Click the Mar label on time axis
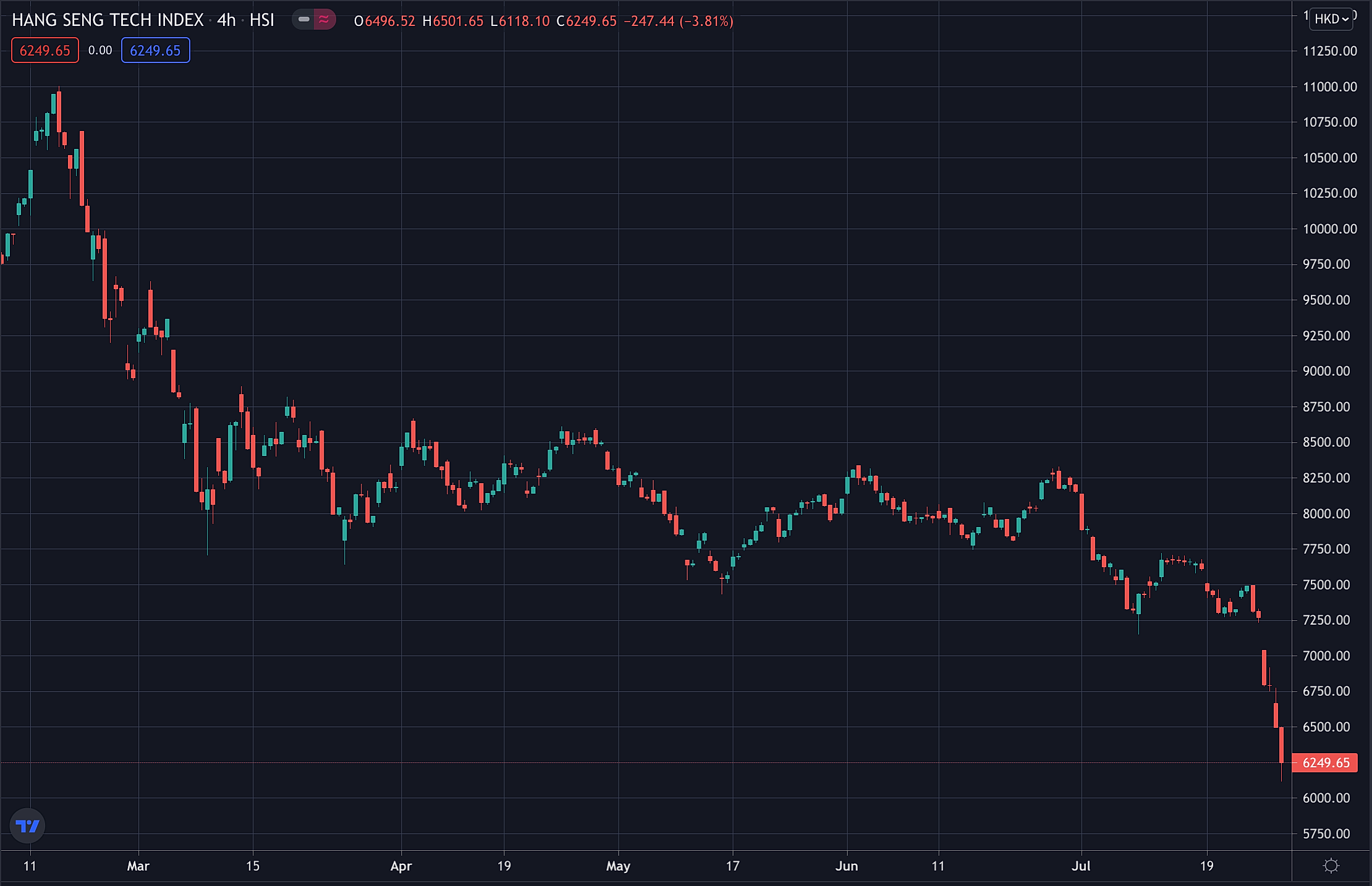Image resolution: width=1372 pixels, height=886 pixels. click(138, 866)
